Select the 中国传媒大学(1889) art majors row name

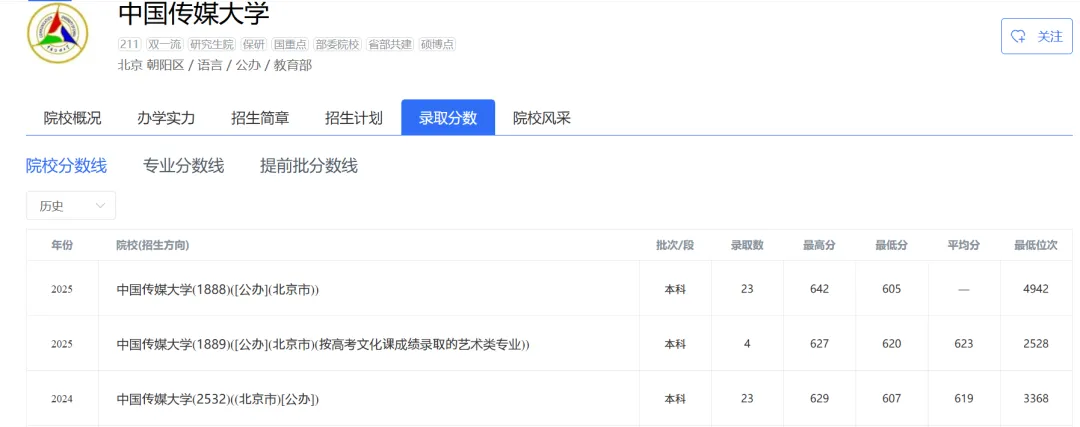(323, 344)
